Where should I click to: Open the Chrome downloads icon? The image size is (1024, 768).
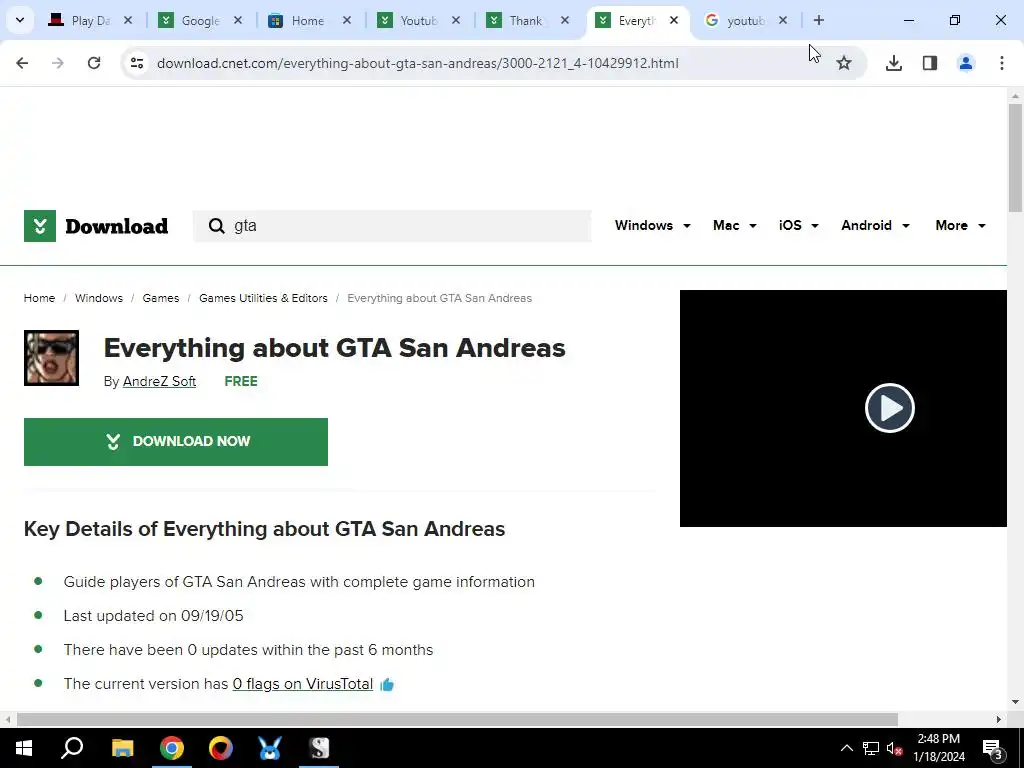[893, 63]
